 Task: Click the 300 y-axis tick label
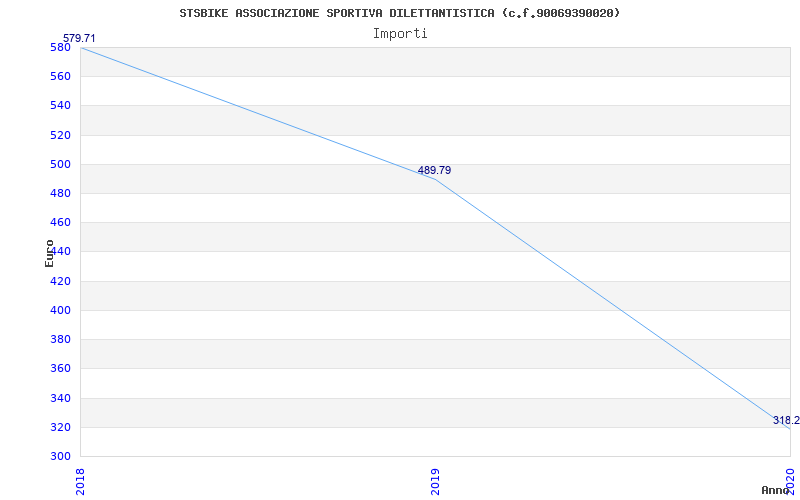pyautogui.click(x=60, y=456)
